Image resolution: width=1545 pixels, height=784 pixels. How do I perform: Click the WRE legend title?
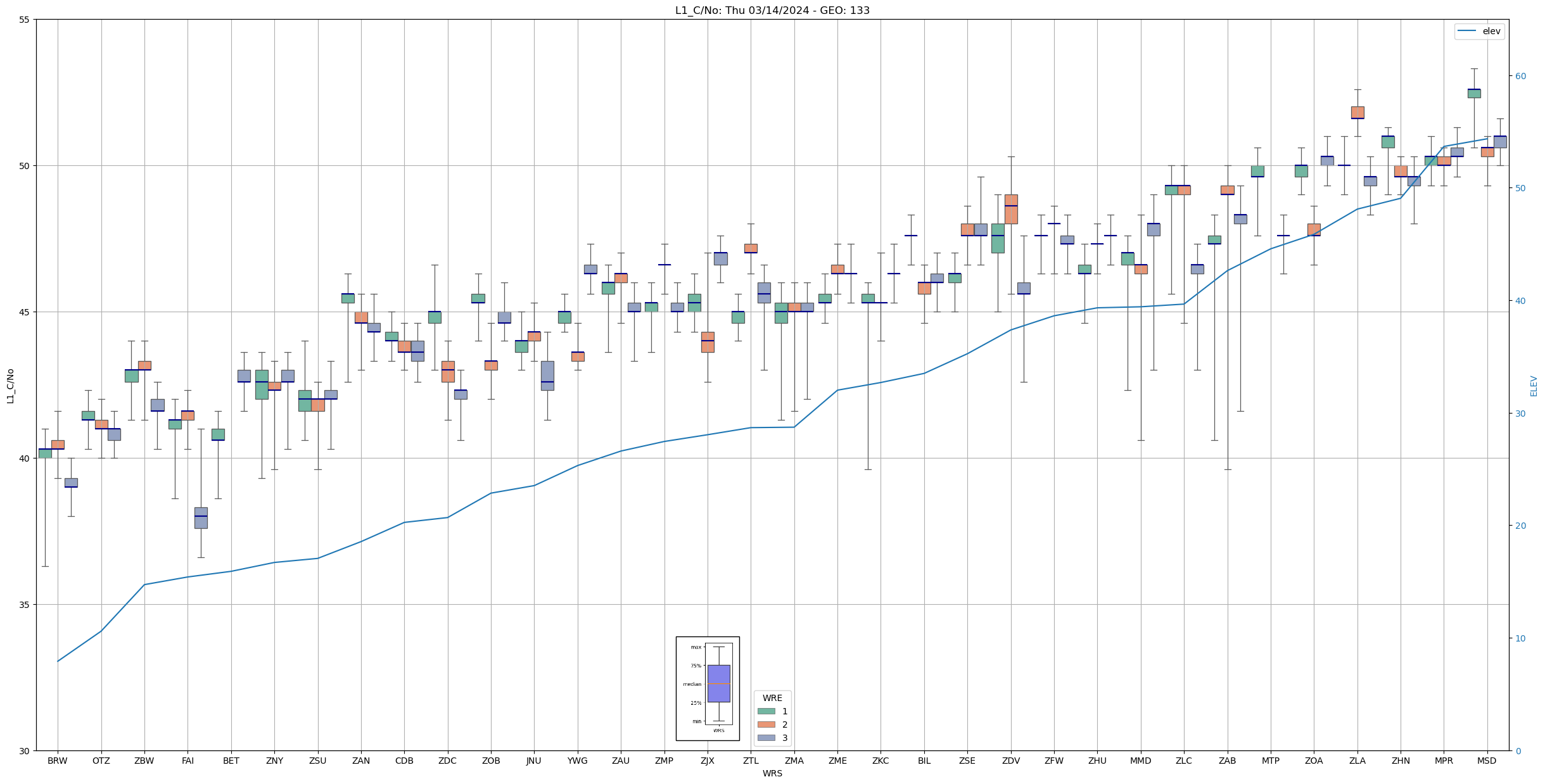[772, 698]
